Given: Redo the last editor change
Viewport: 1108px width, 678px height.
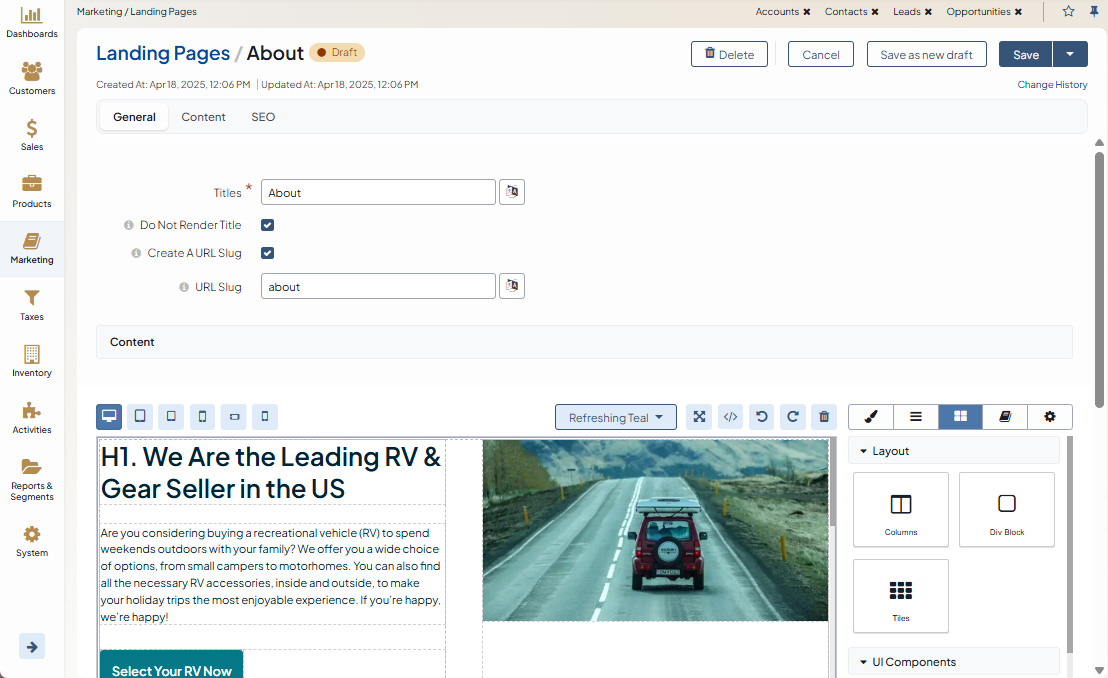Looking at the screenshot, I should point(793,417).
